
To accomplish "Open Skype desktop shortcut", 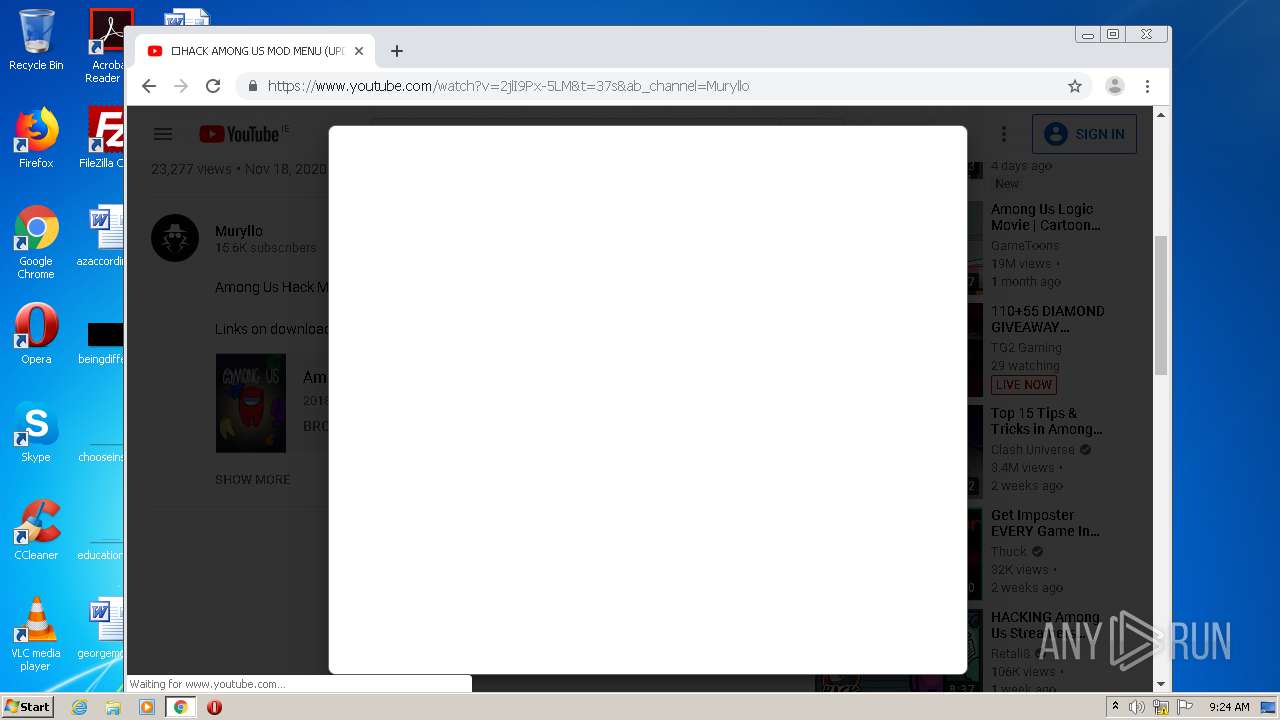I will [36, 432].
